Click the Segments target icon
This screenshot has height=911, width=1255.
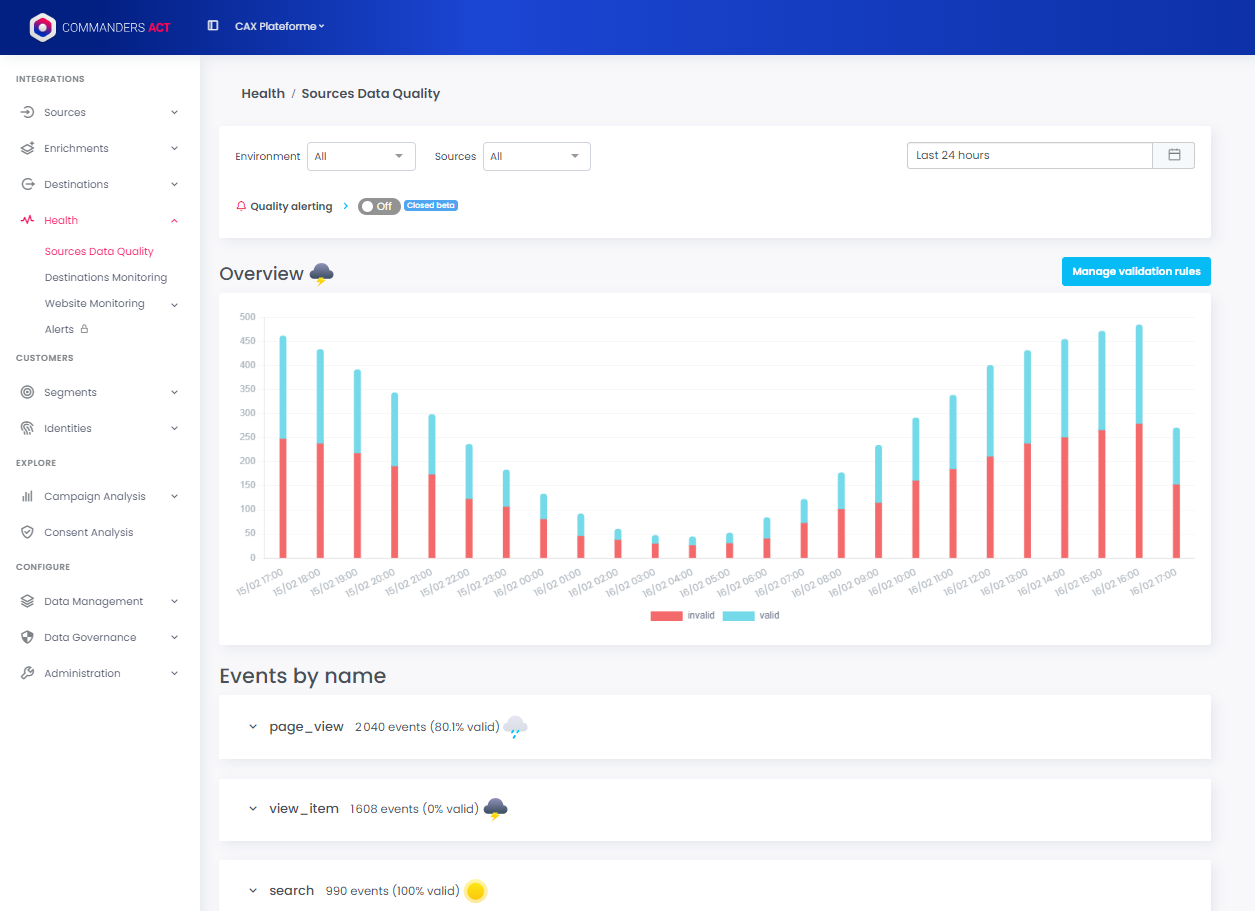point(27,392)
